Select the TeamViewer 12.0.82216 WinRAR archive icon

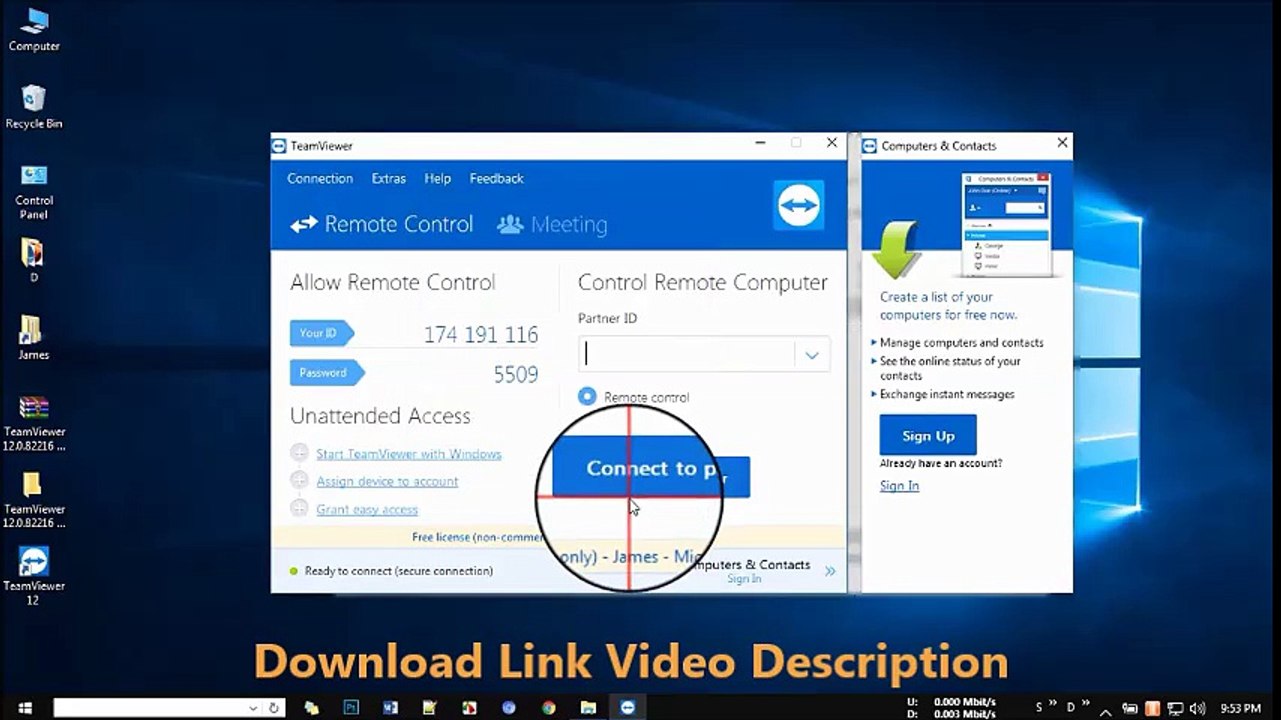click(34, 423)
